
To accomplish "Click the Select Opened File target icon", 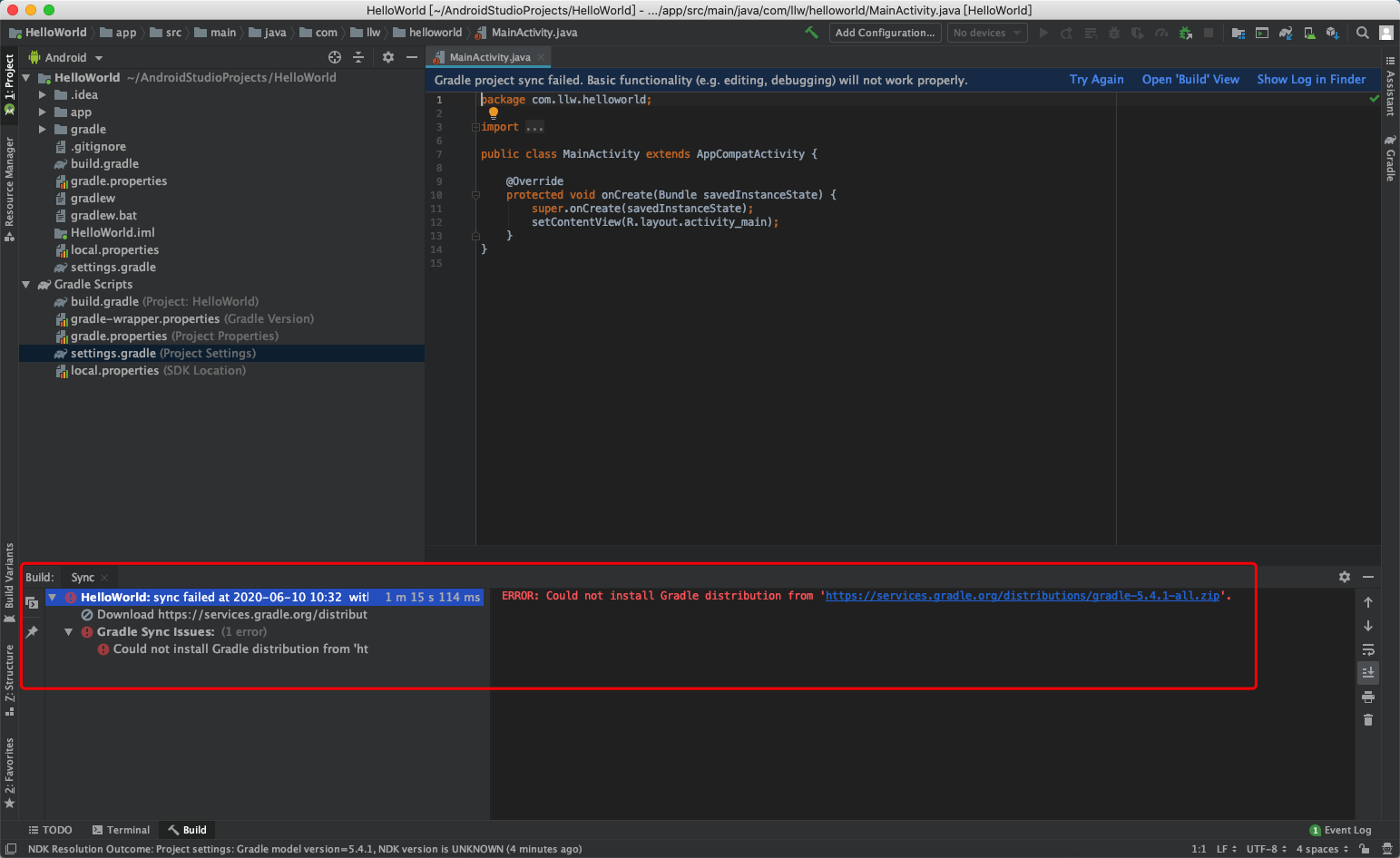I will click(335, 57).
